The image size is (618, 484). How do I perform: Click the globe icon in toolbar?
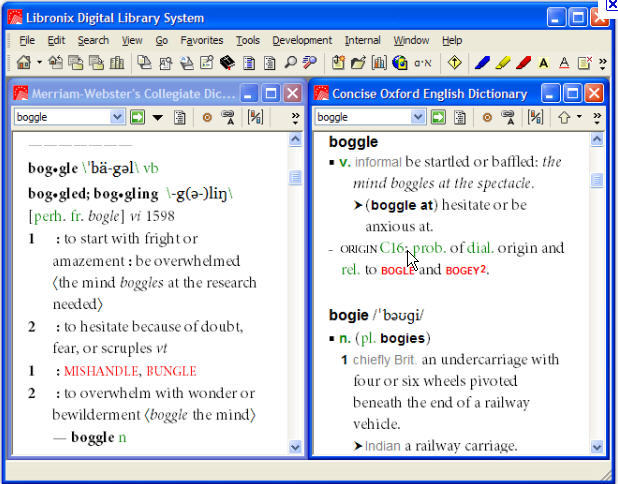click(x=400, y=62)
